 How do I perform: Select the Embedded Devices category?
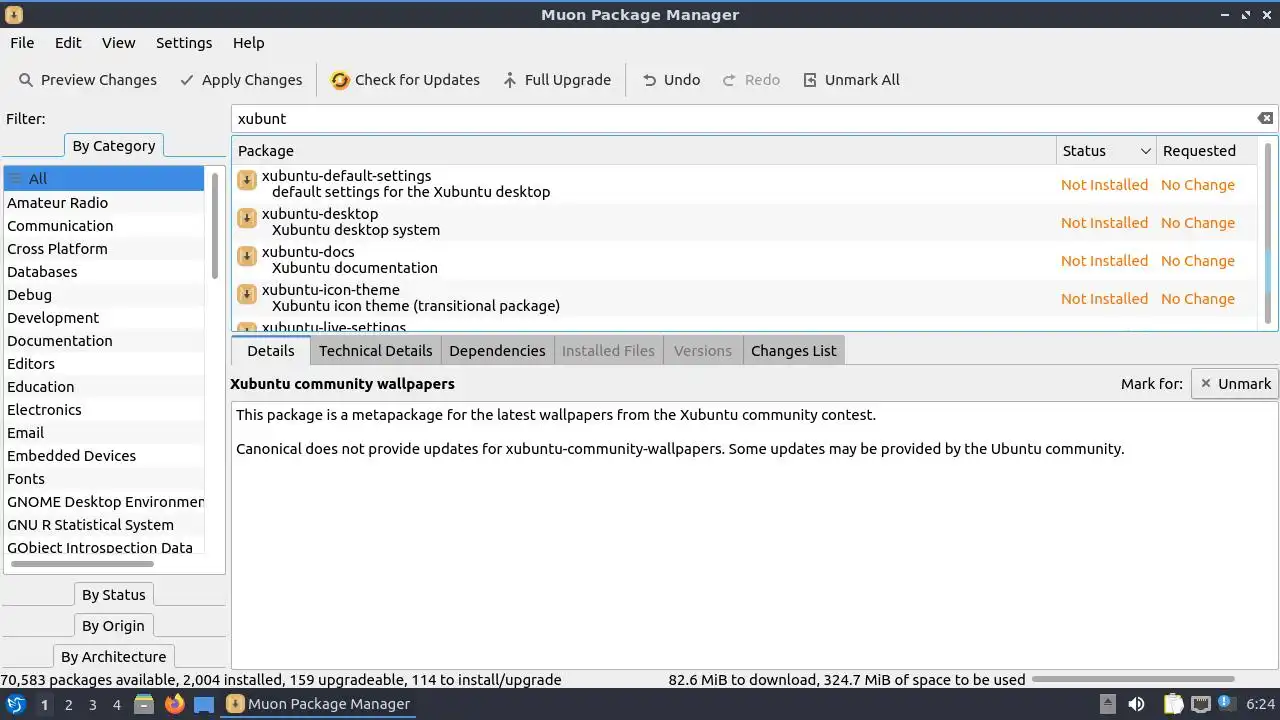coord(104,456)
